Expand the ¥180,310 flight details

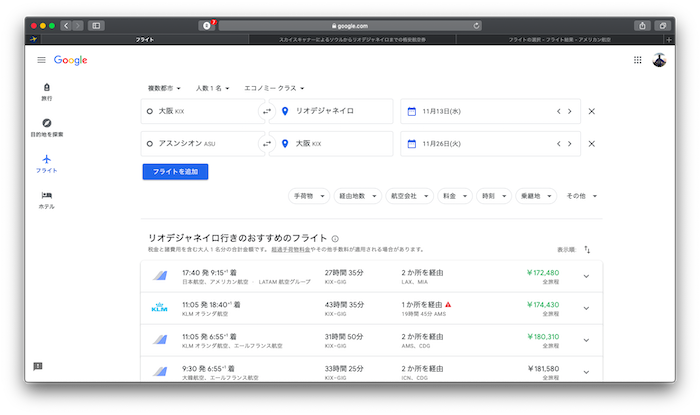pos(586,340)
